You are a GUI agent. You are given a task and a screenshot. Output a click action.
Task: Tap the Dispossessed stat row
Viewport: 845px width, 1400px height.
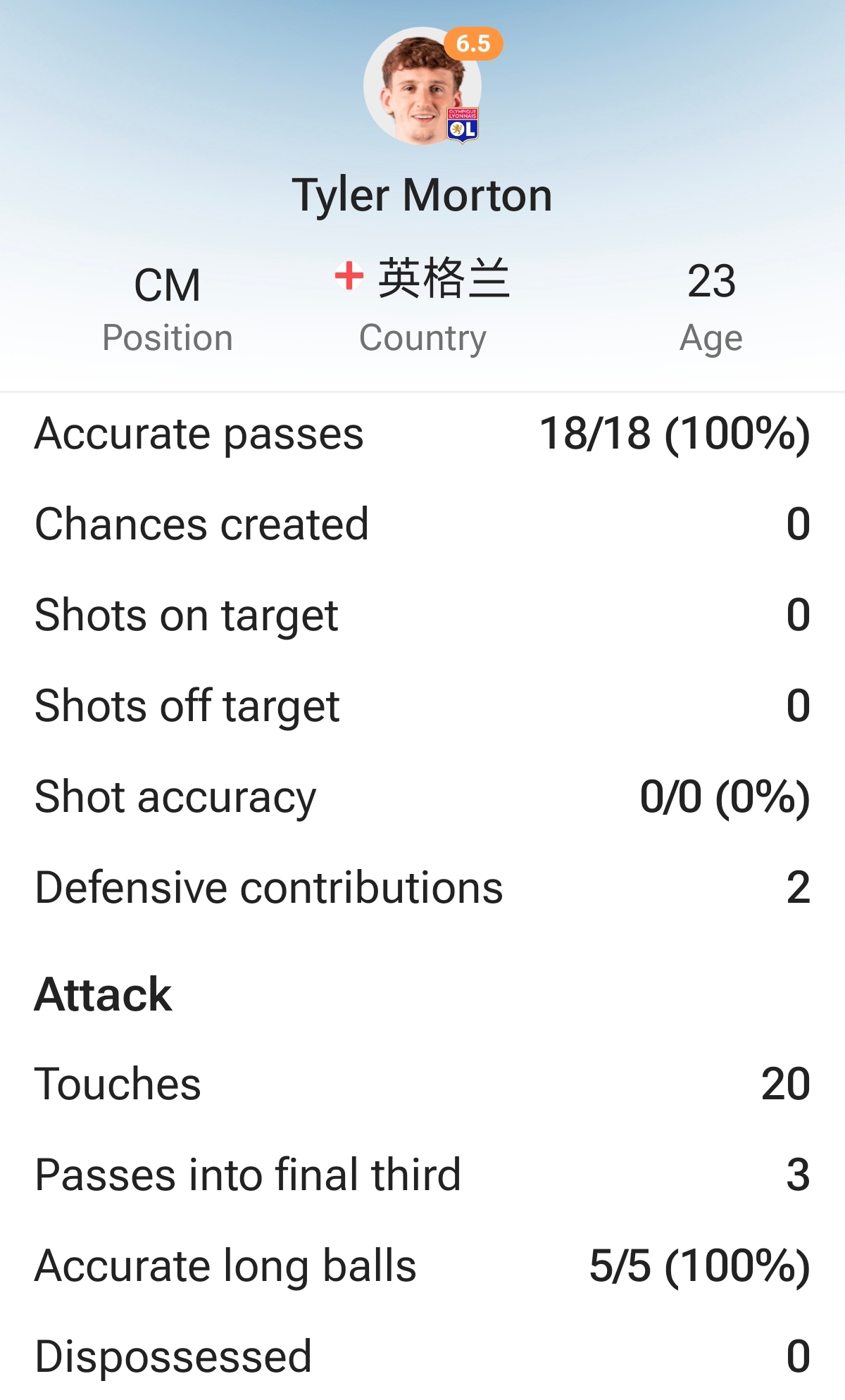(423, 1356)
